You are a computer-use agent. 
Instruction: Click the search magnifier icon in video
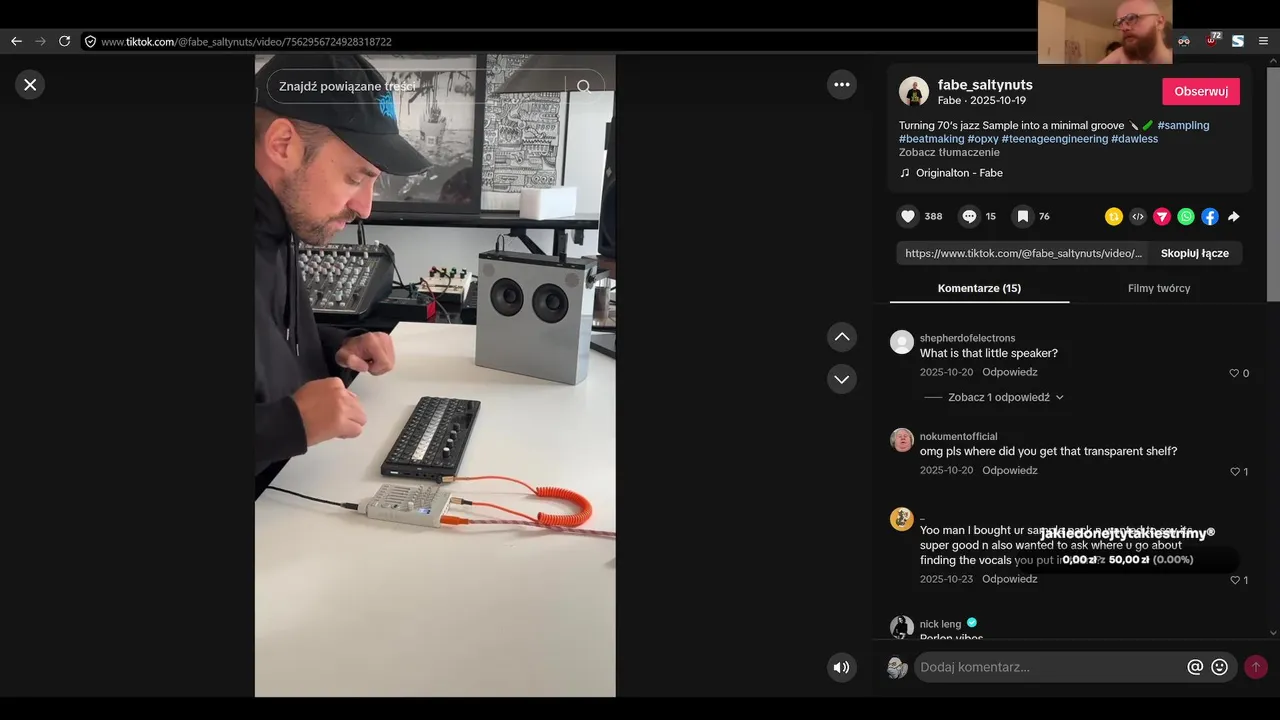click(584, 87)
